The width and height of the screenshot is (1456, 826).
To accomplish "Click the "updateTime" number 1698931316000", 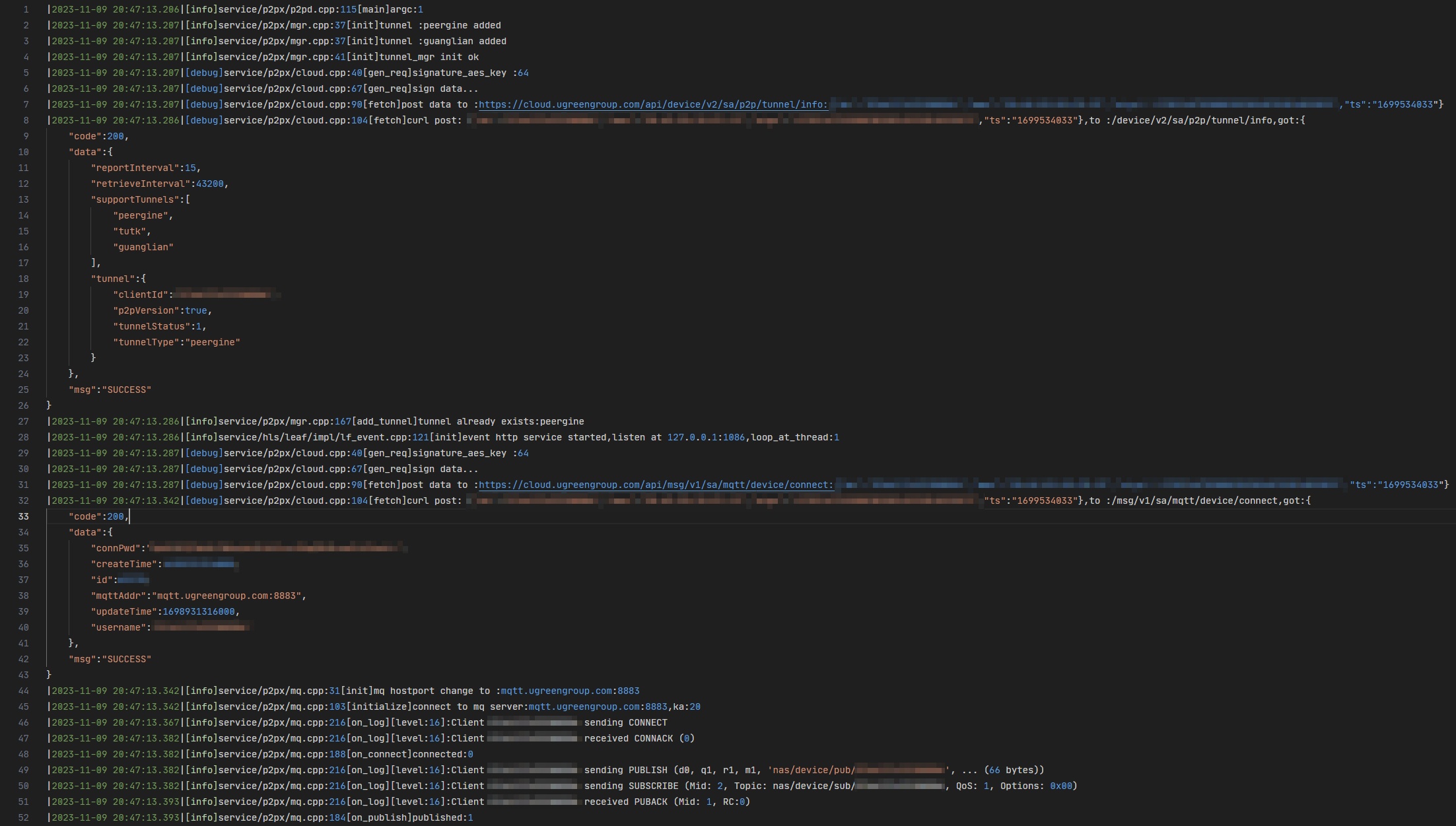I will click(198, 611).
